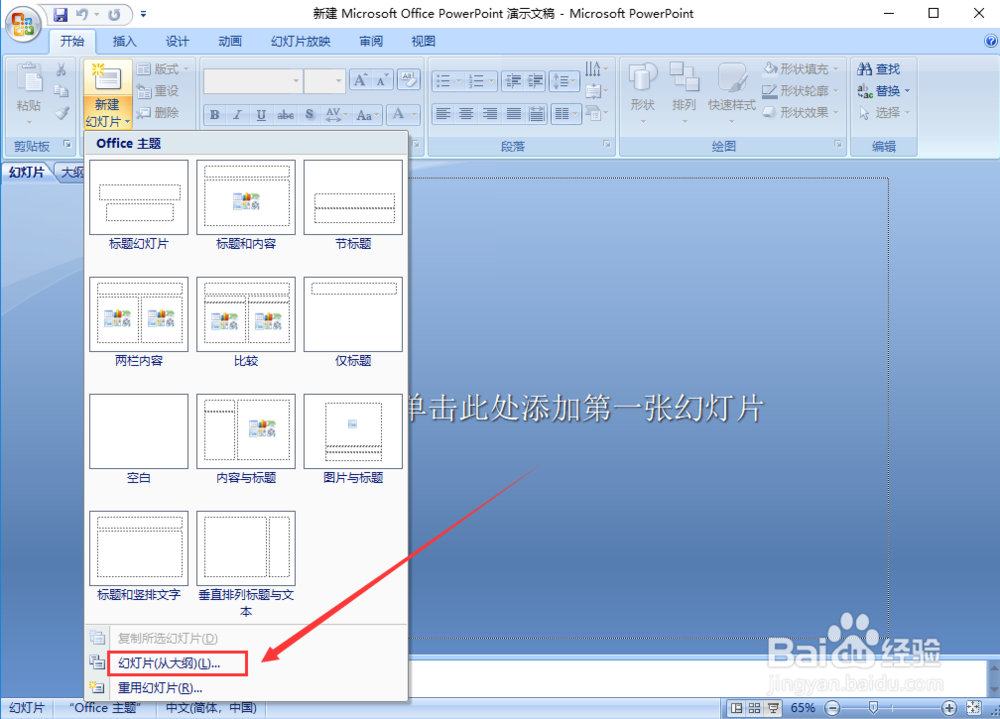Toggle bold formatting
This screenshot has width=1000, height=719.
coord(215,115)
